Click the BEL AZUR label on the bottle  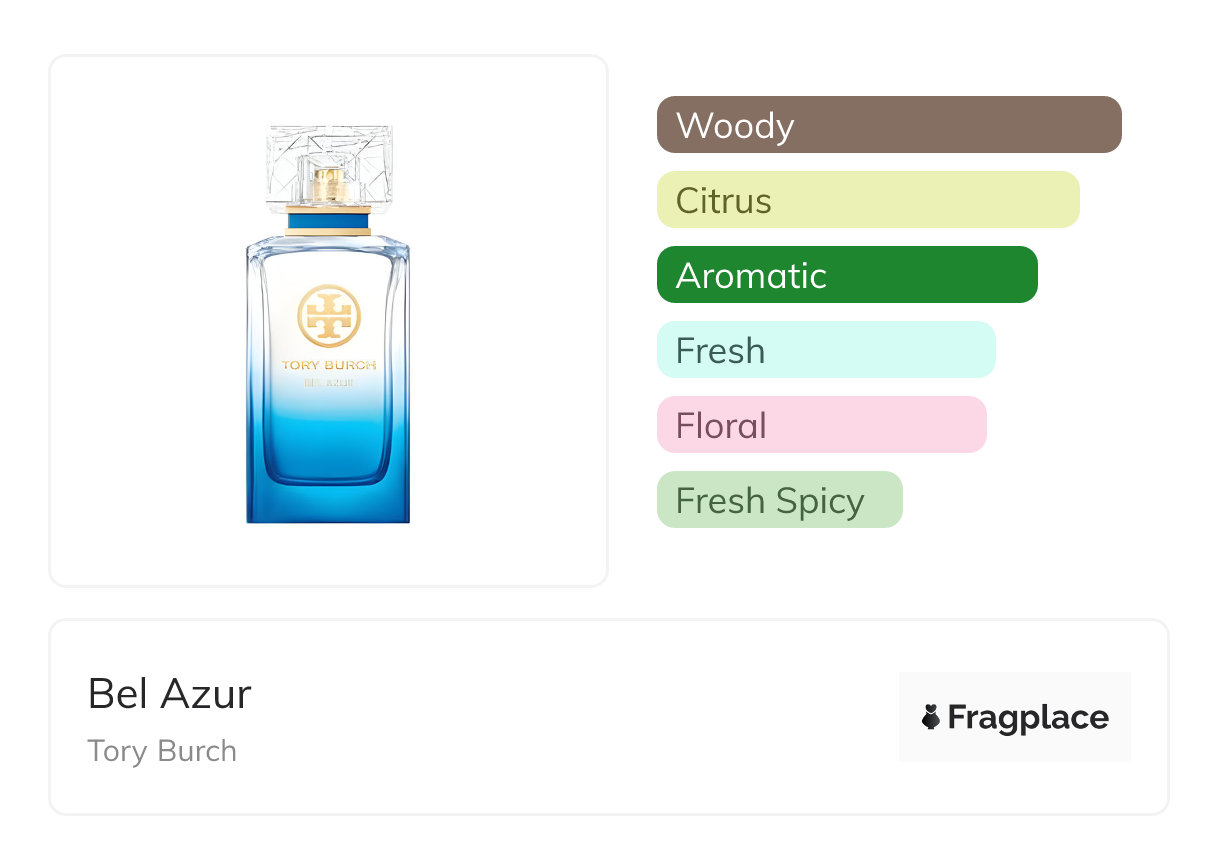(326, 381)
